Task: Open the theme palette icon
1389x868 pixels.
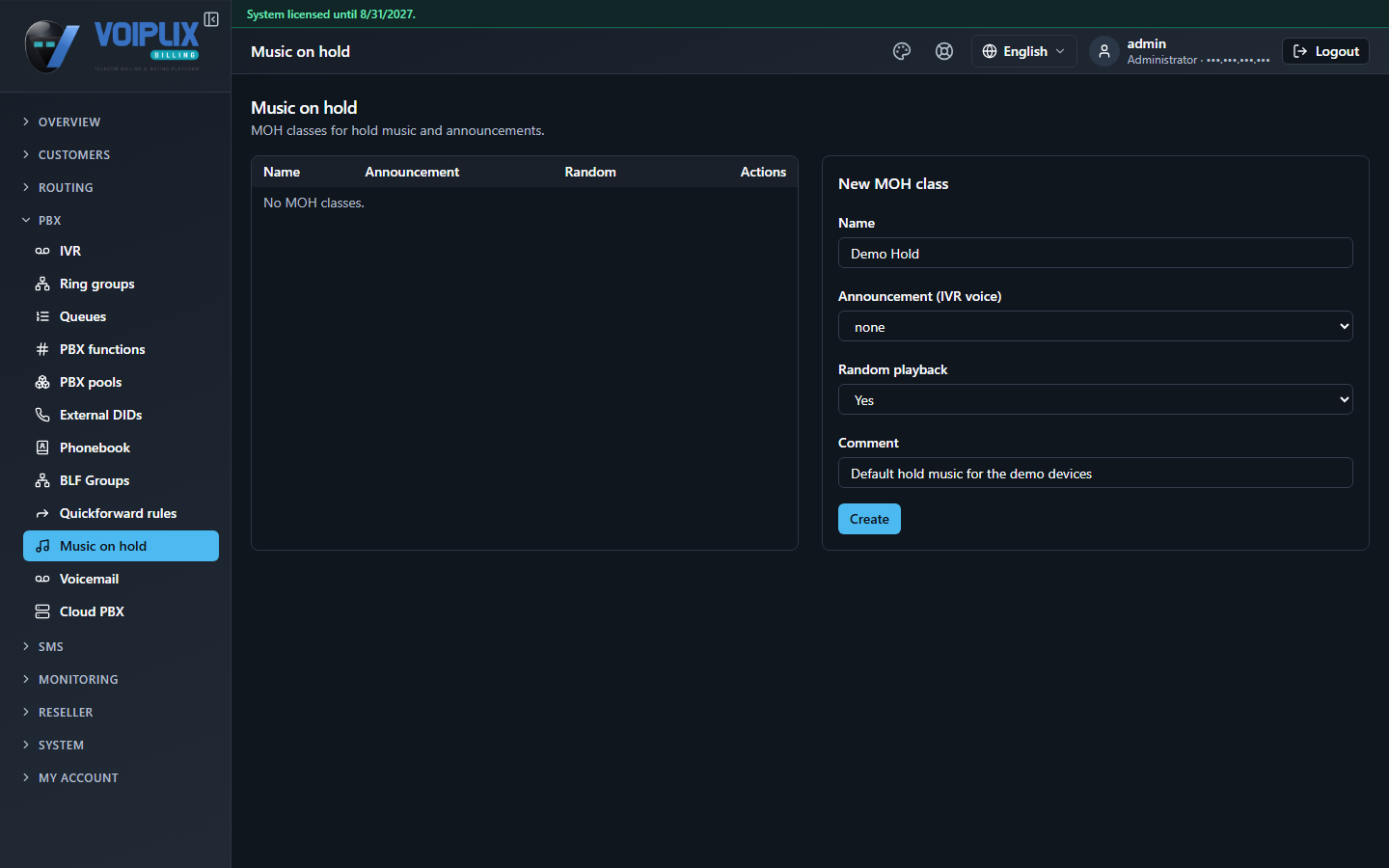Action: point(902,51)
